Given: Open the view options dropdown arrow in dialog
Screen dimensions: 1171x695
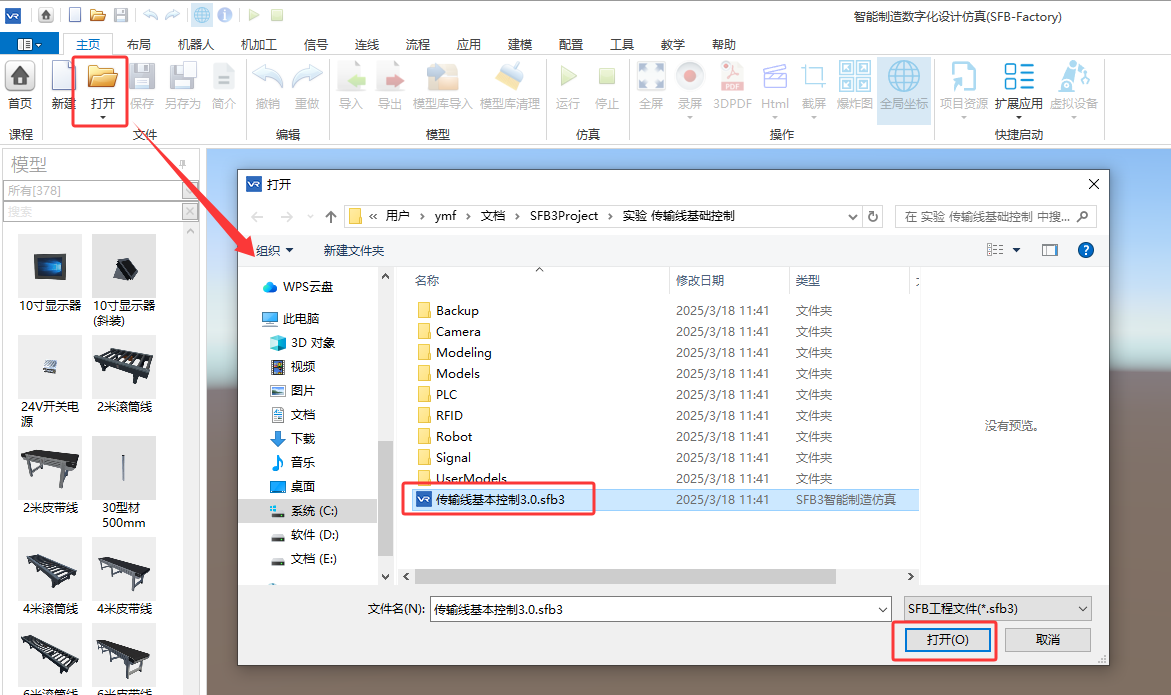Looking at the screenshot, I should click(1016, 250).
